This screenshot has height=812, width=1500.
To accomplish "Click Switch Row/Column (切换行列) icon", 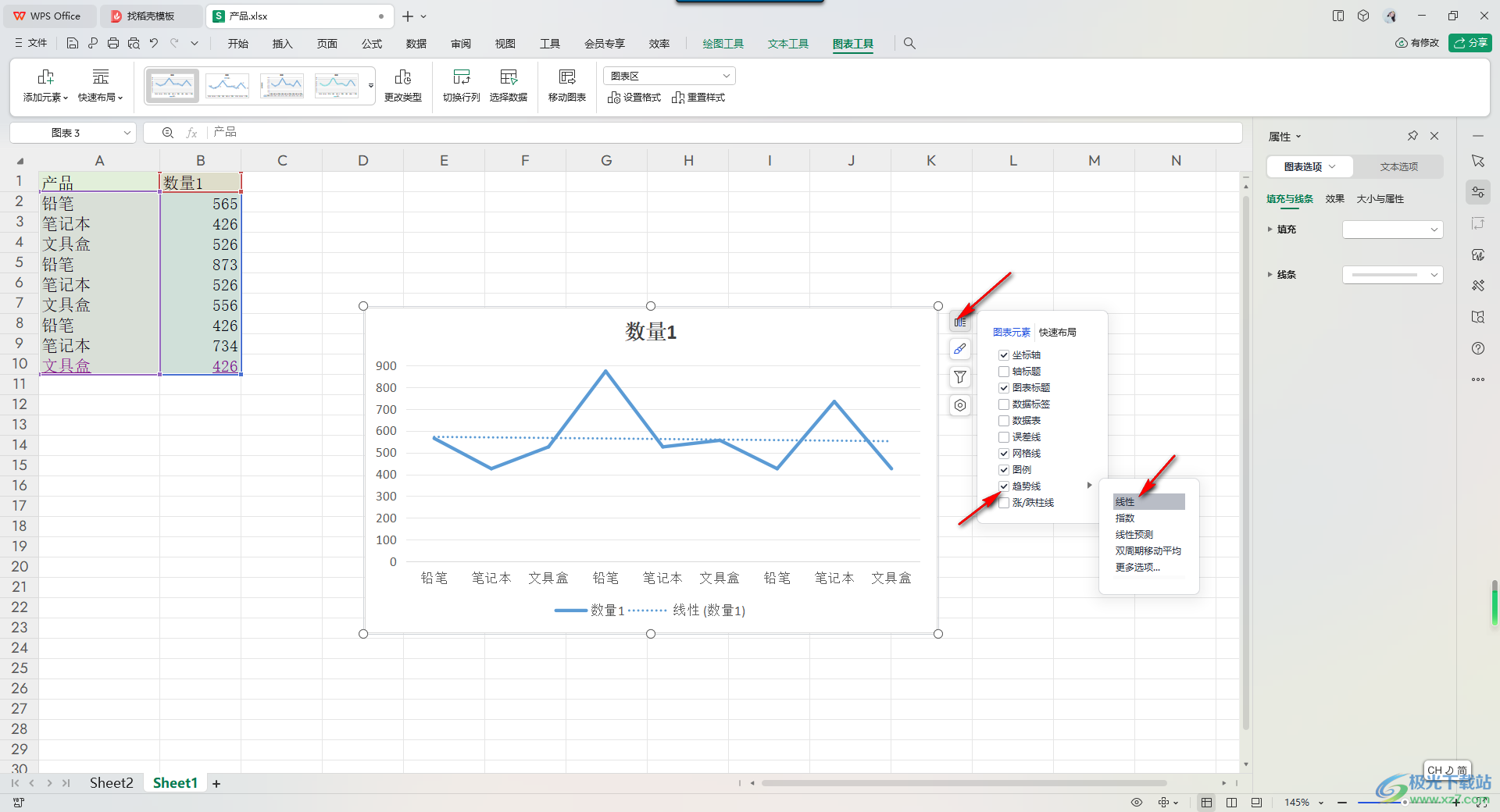I will (462, 85).
